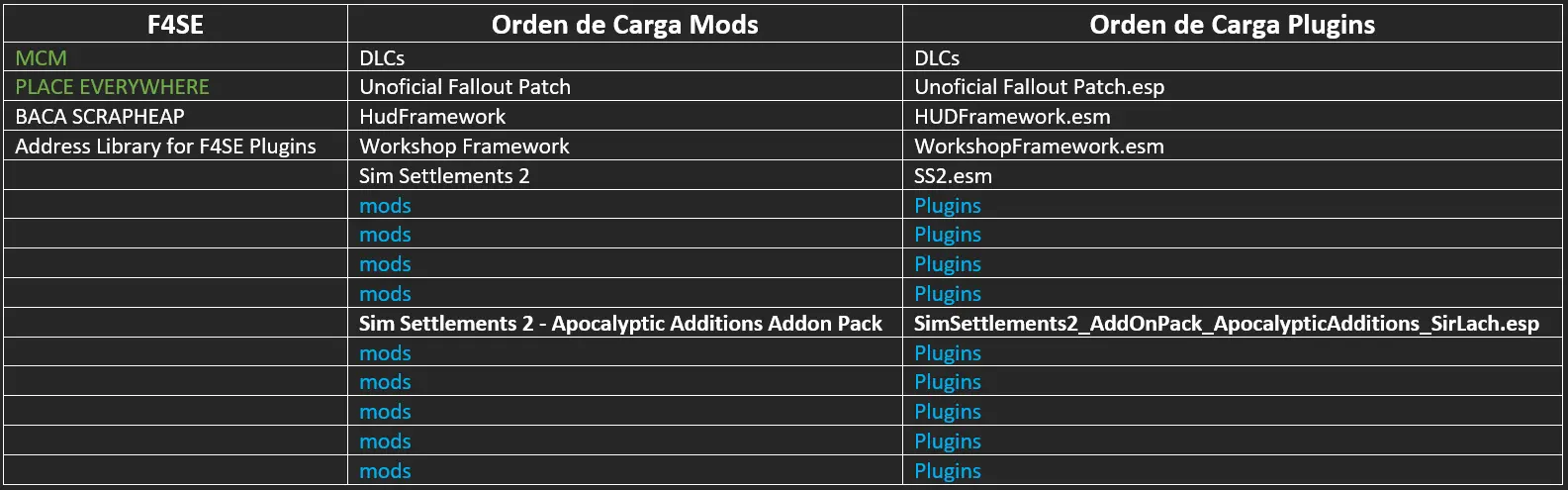
Task: Click the HUDFramework.esm plugin cell
Action: click(x=1232, y=116)
